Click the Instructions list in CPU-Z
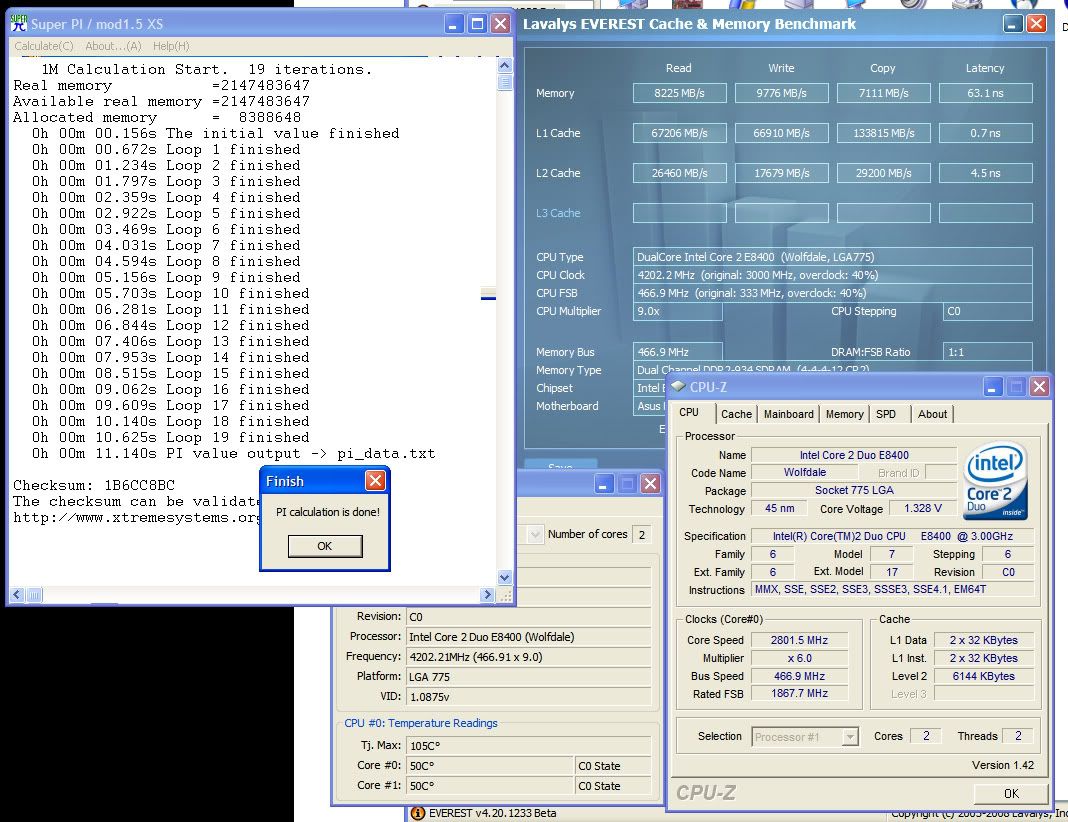Viewport: 1068px width, 822px height. click(893, 590)
